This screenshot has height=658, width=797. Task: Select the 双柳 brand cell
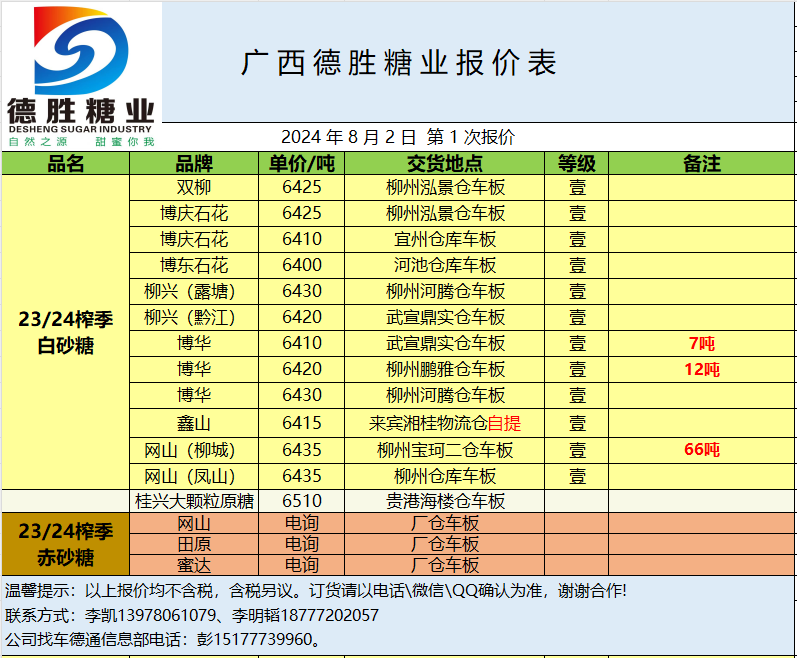click(x=194, y=187)
